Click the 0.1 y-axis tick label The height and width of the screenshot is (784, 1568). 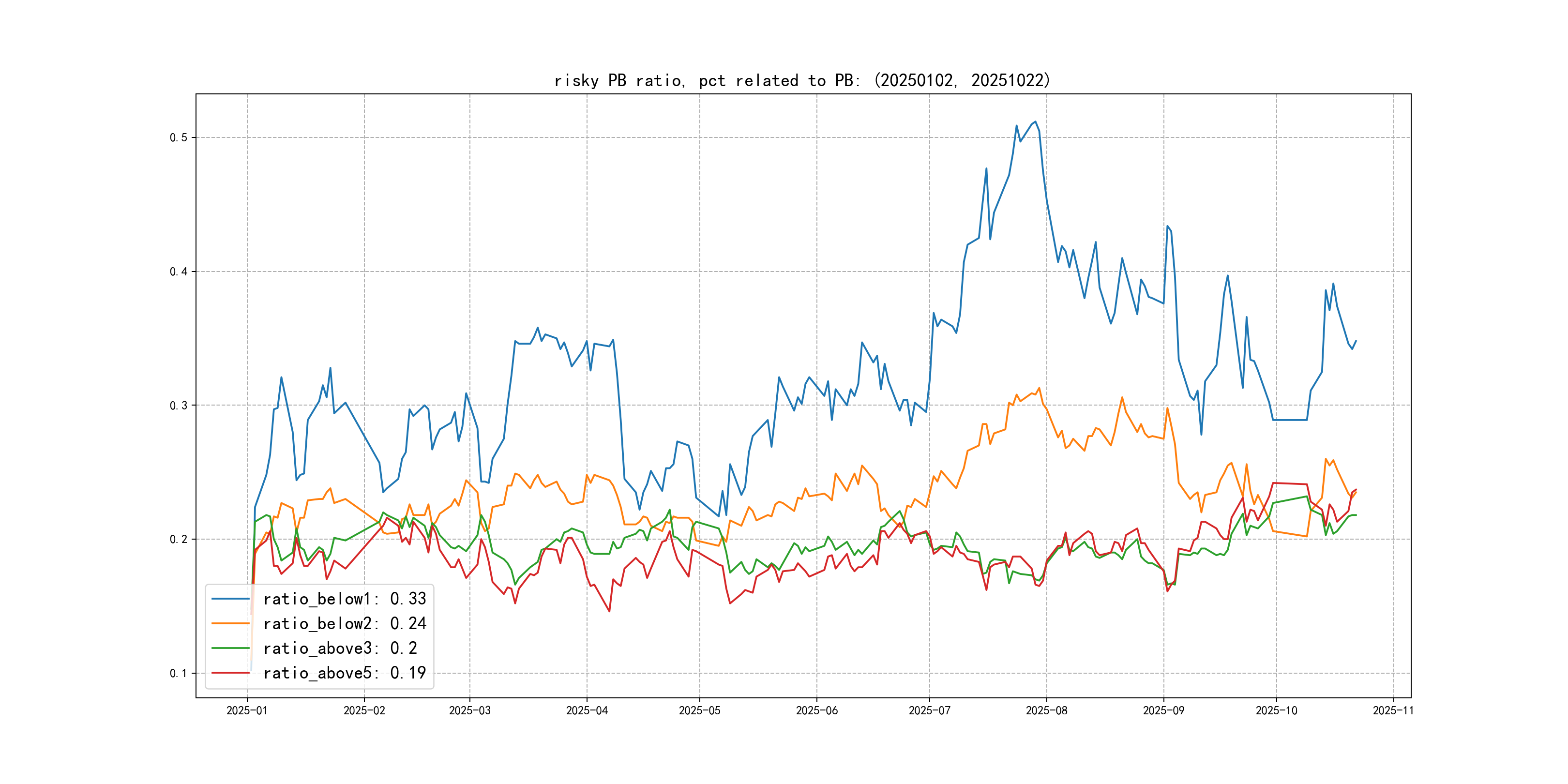(178, 673)
